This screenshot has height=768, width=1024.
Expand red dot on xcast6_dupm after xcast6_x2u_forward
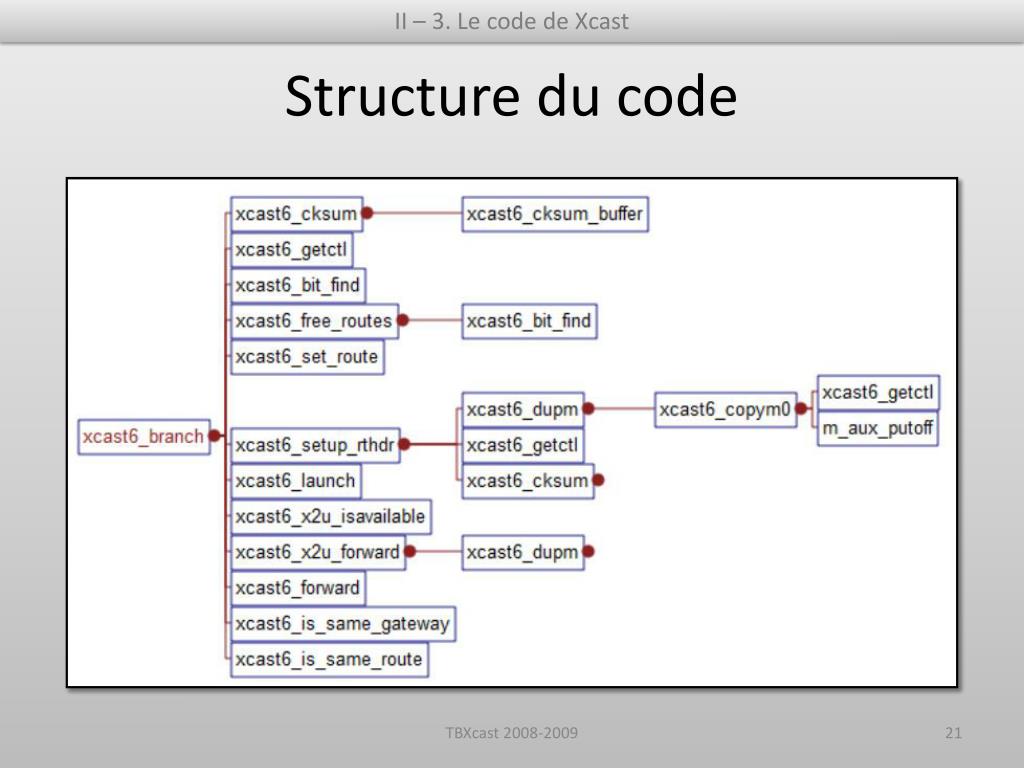click(x=588, y=551)
